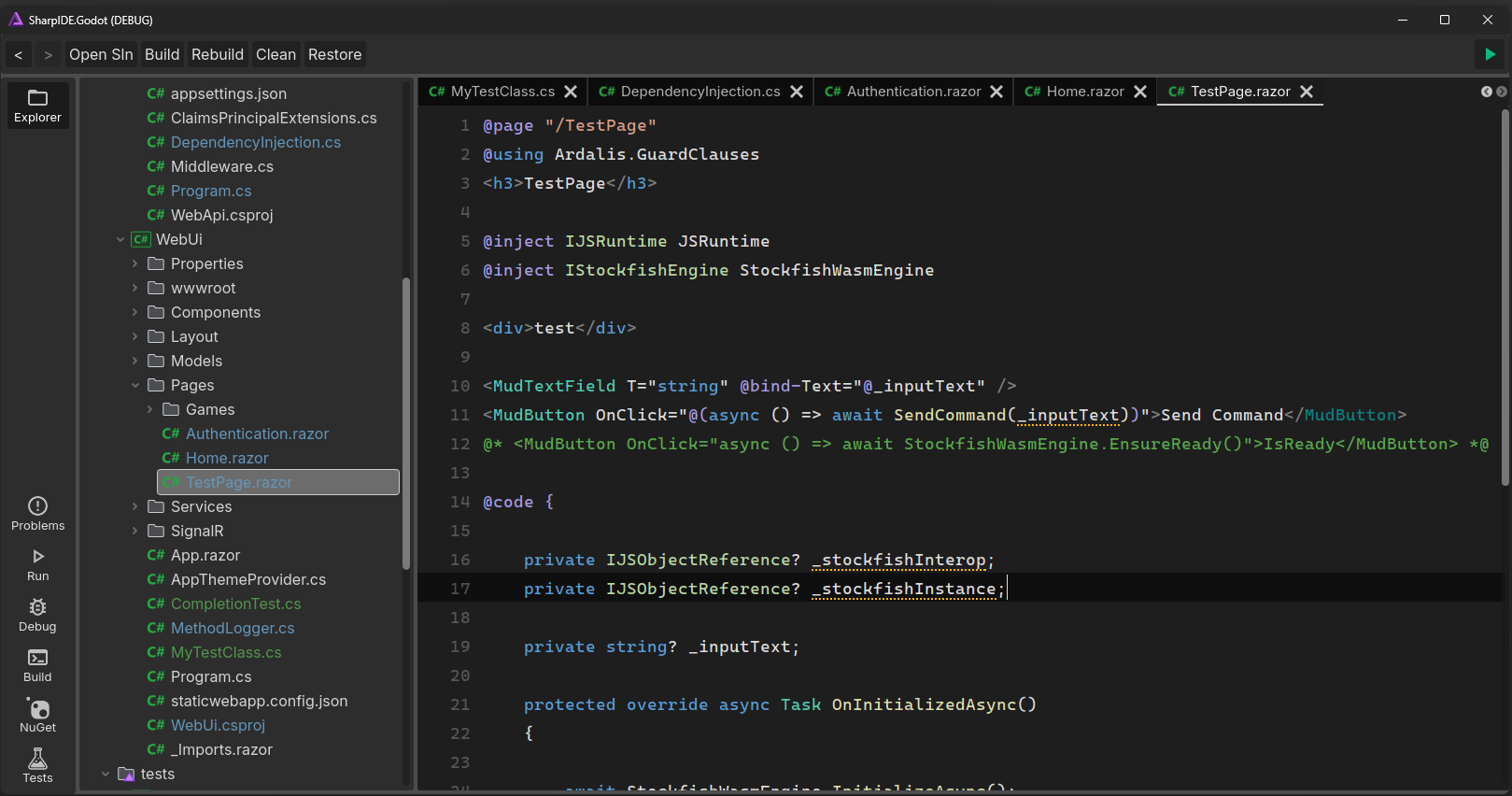Expand the Components folder

click(x=134, y=312)
